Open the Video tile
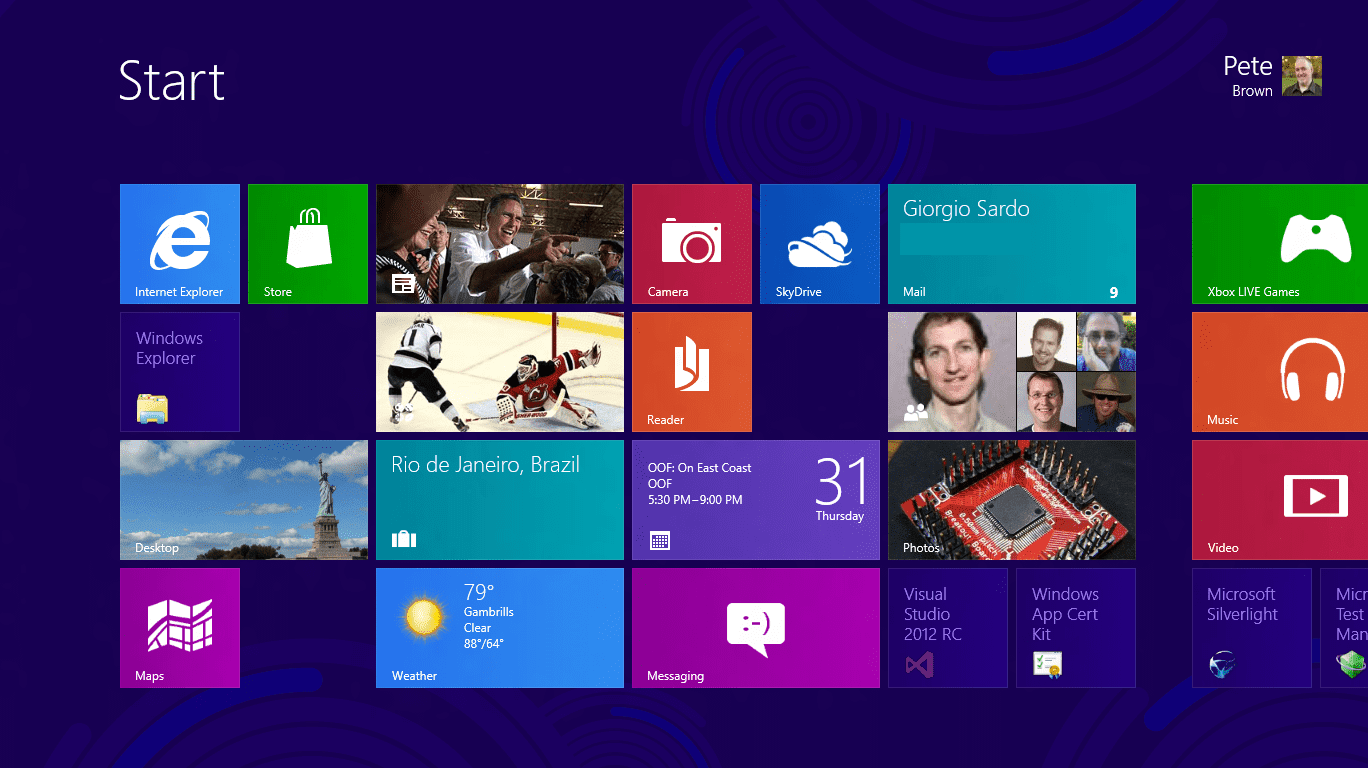 pos(1280,500)
